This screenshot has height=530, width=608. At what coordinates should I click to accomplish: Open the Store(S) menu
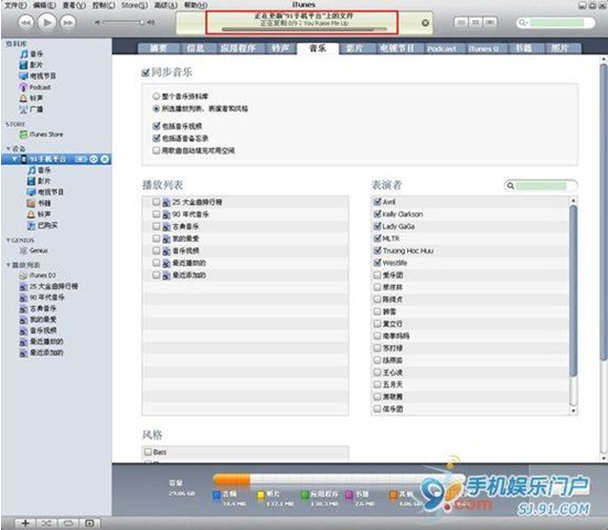tap(135, 5)
